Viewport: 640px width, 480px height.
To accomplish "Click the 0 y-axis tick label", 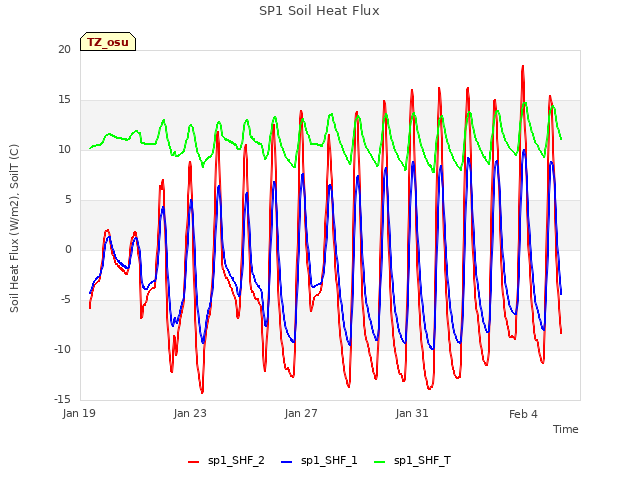I will pos(68,249).
